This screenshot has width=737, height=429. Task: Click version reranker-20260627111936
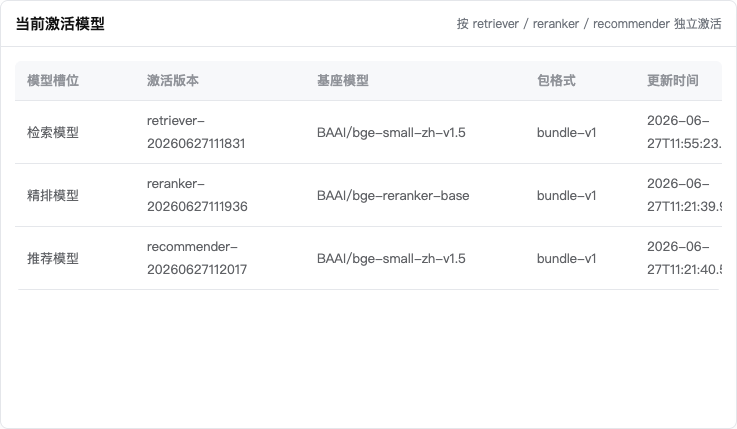(197, 195)
